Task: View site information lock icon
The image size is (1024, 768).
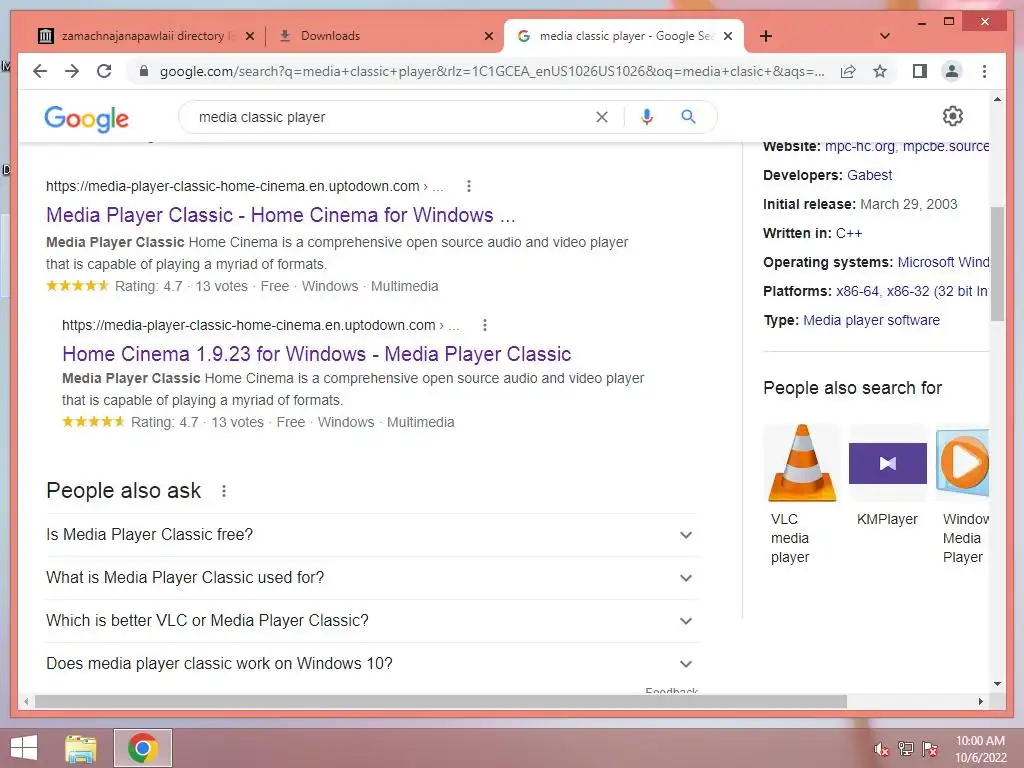Action: [144, 71]
